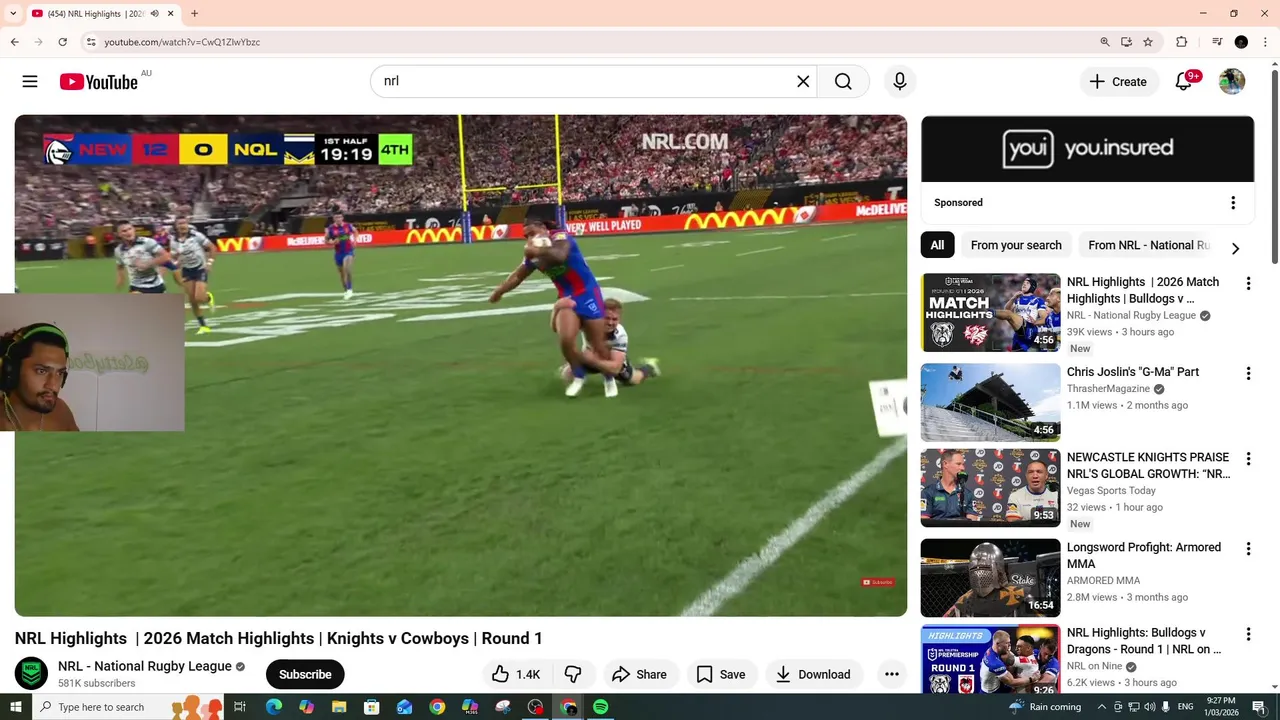This screenshot has height=720, width=1280.
Task: Select the From NRL - National Rugby chip
Action: pos(1148,245)
